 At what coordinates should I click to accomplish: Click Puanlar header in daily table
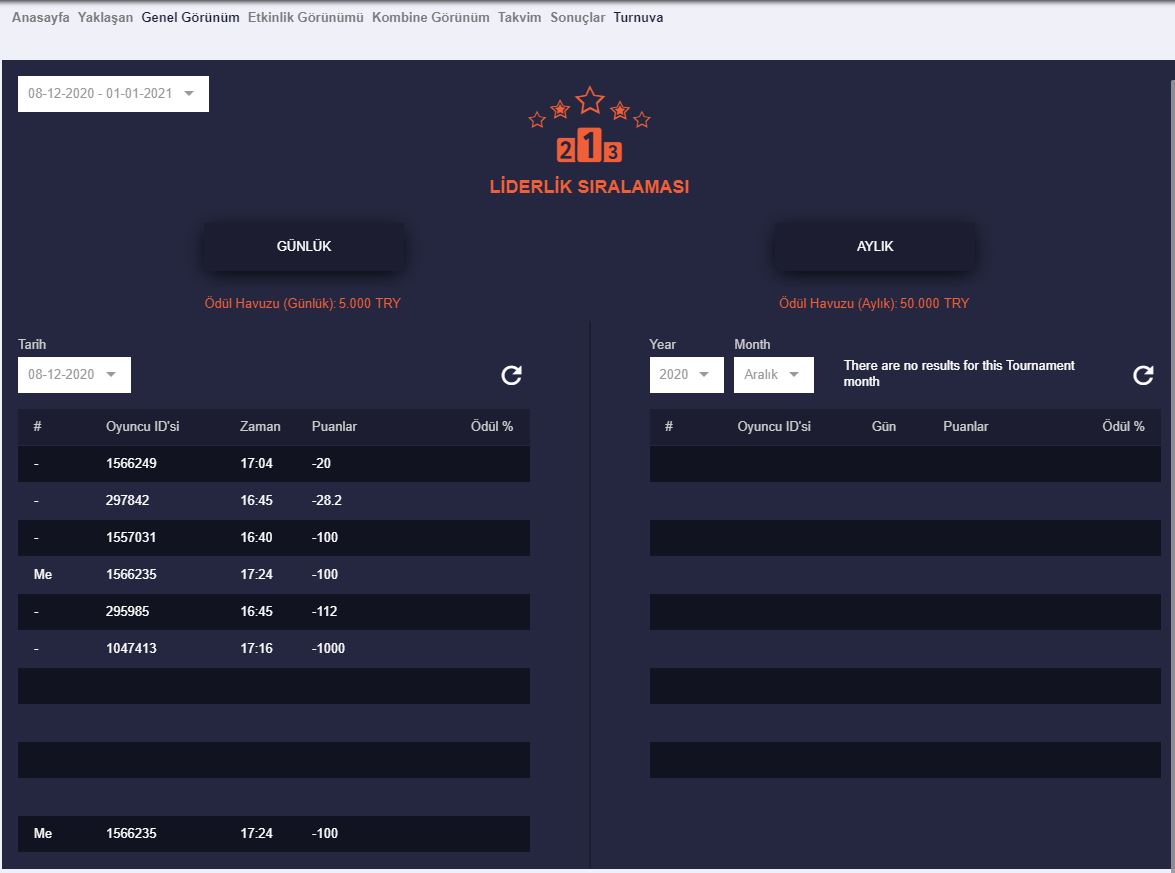334,426
